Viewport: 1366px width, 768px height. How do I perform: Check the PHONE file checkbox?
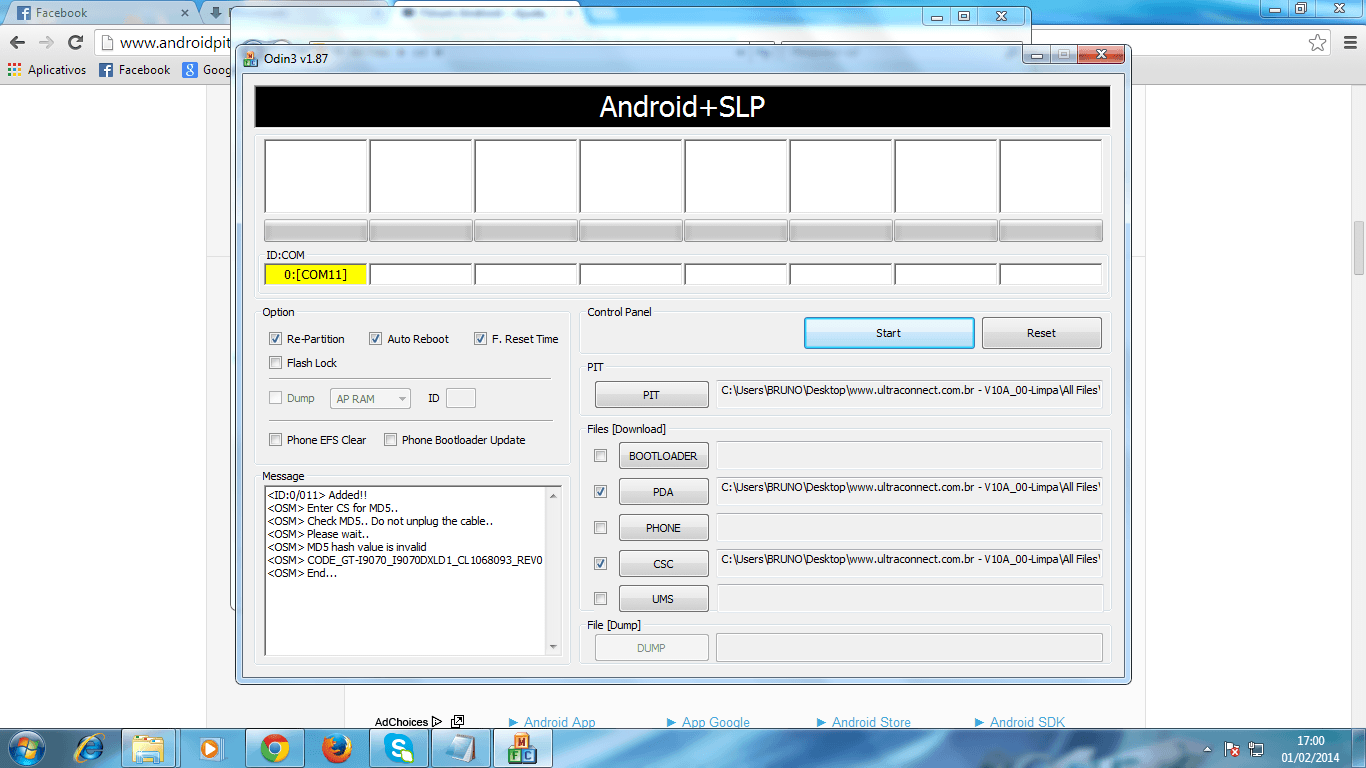(601, 528)
